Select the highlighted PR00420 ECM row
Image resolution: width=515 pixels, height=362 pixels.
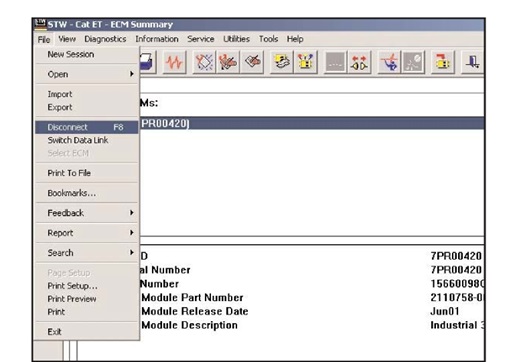click(x=312, y=123)
